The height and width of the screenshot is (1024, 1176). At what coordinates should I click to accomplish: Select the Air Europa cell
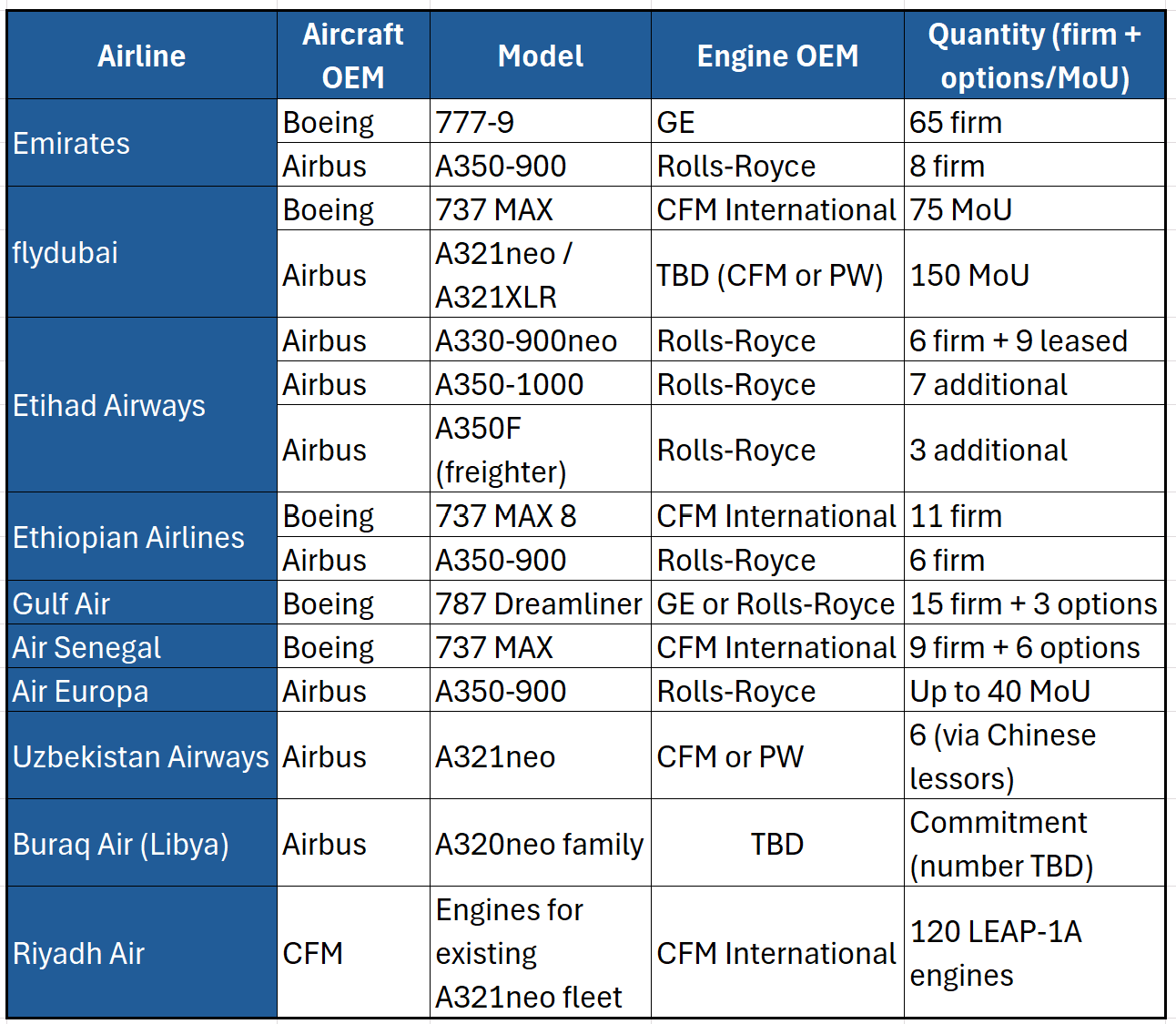pos(141,691)
